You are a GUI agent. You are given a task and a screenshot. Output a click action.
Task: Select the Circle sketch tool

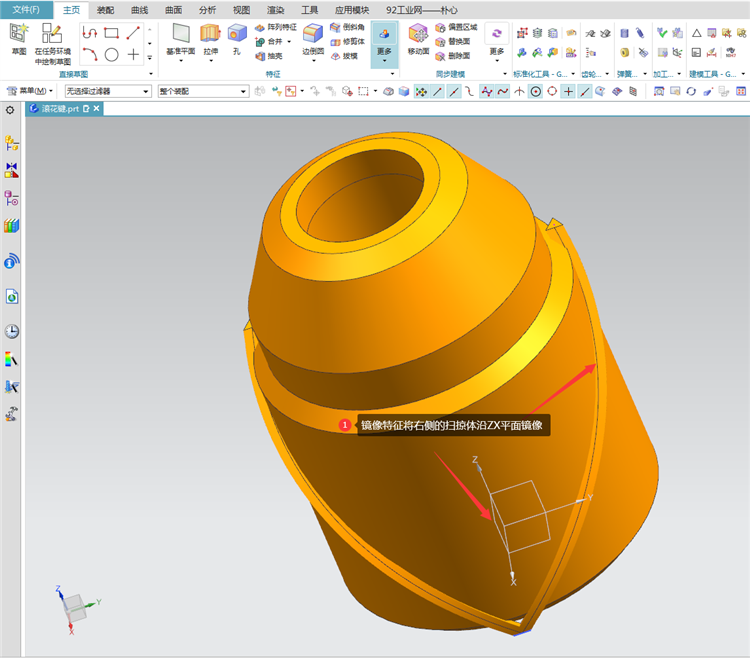tap(111, 55)
